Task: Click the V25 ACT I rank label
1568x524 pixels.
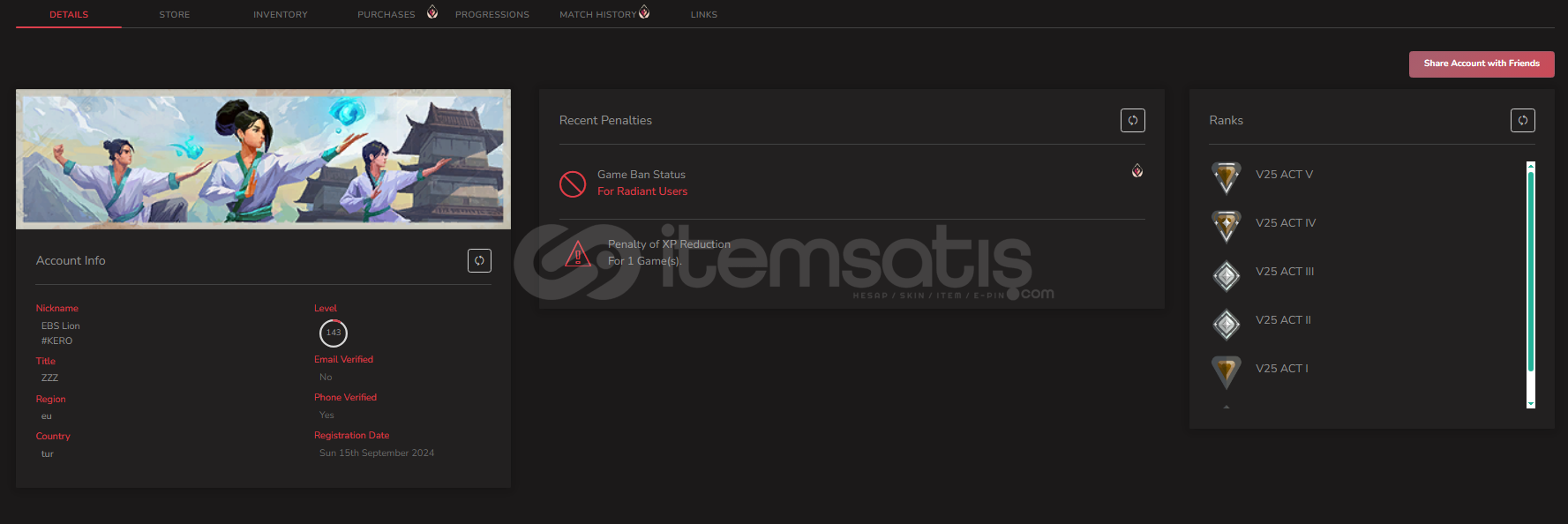Action: pos(1282,369)
